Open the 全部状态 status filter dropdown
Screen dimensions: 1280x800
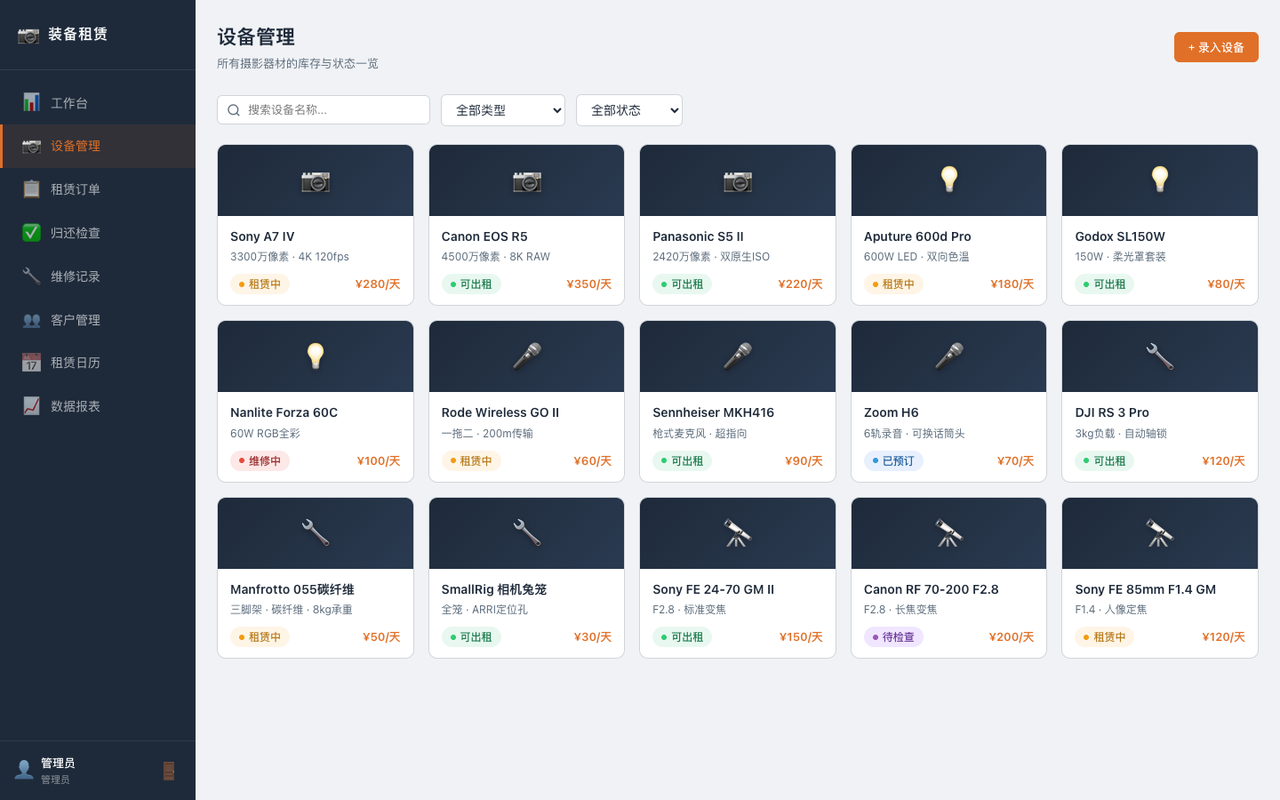pyautogui.click(x=629, y=110)
